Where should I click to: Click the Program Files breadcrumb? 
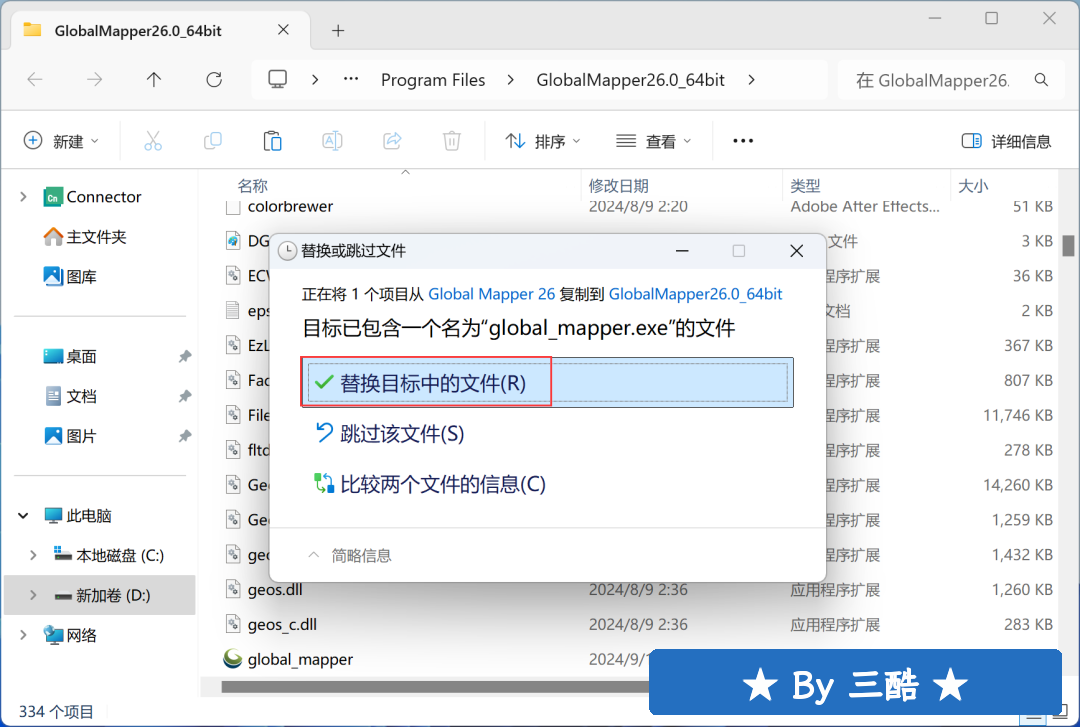(433, 80)
